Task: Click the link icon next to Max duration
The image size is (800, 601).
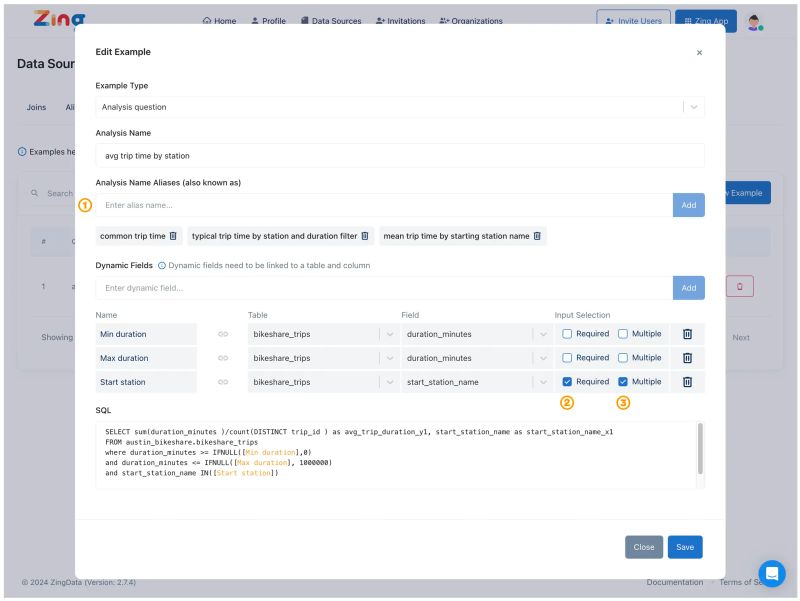Action: (x=223, y=358)
